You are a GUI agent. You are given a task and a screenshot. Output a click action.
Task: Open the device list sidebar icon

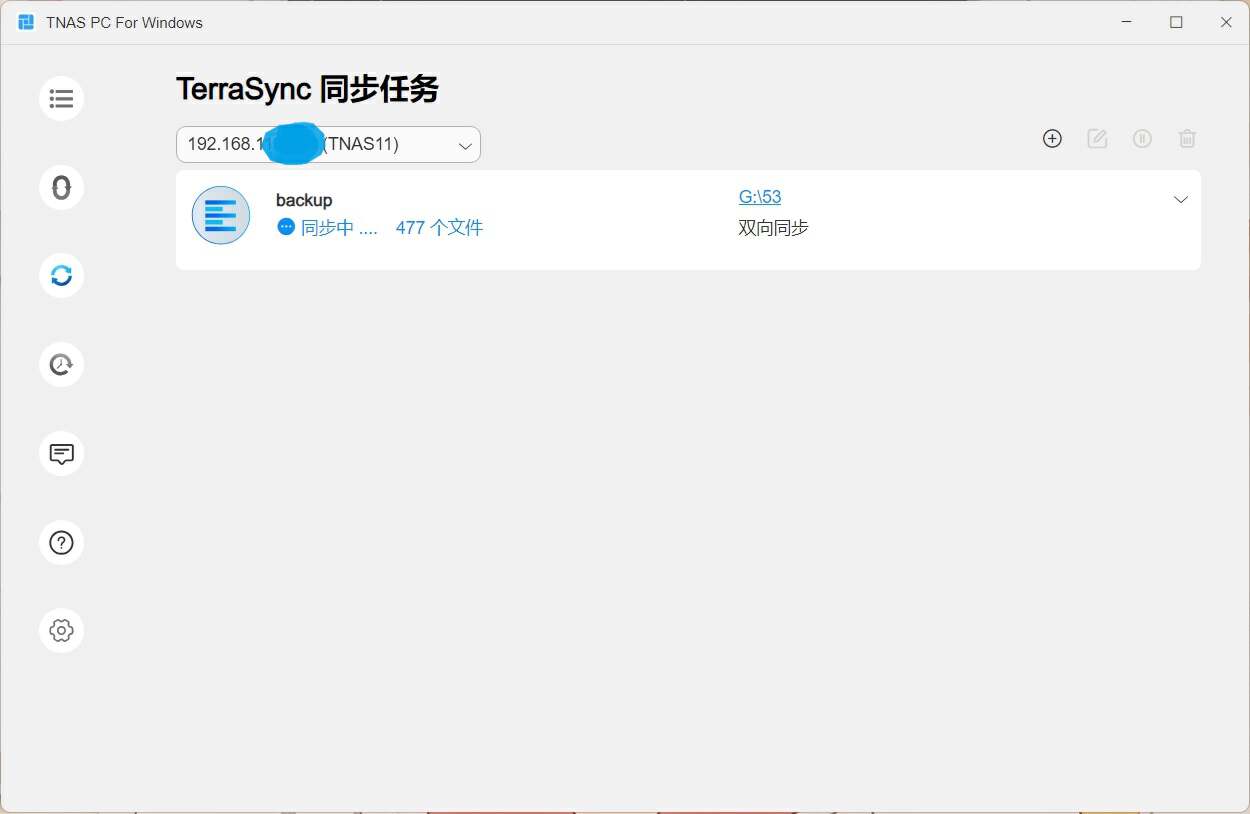point(61,99)
